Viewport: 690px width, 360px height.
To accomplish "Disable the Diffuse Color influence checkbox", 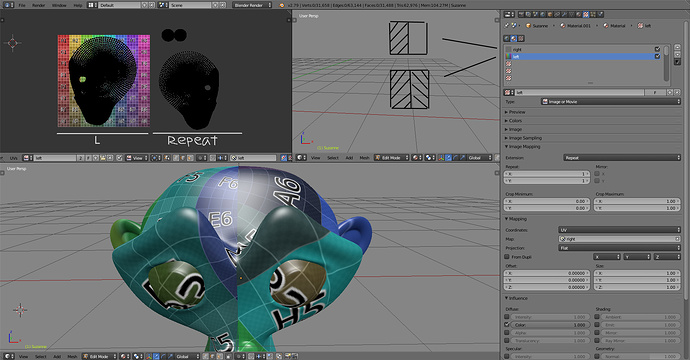I will tap(507, 325).
